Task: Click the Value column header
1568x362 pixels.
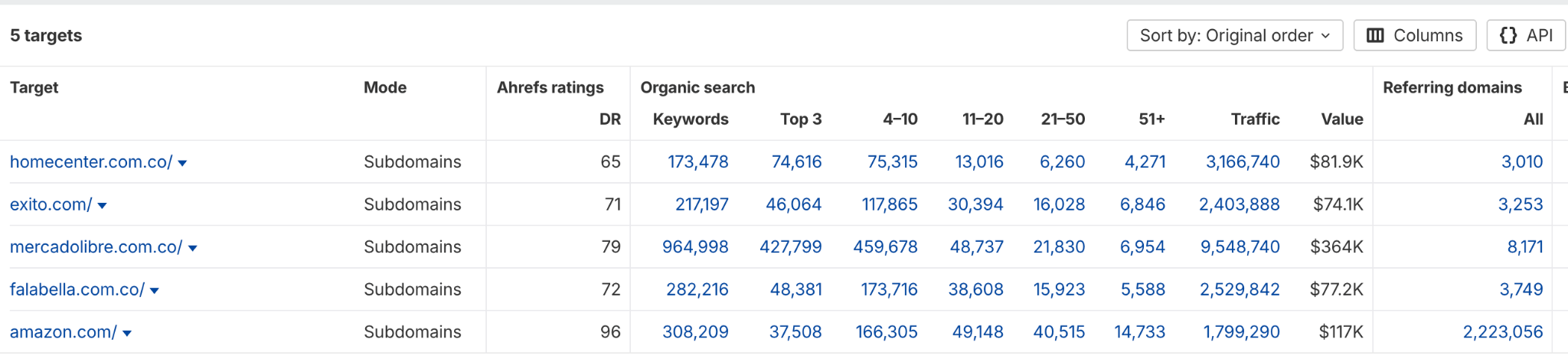Action: coord(1342,119)
